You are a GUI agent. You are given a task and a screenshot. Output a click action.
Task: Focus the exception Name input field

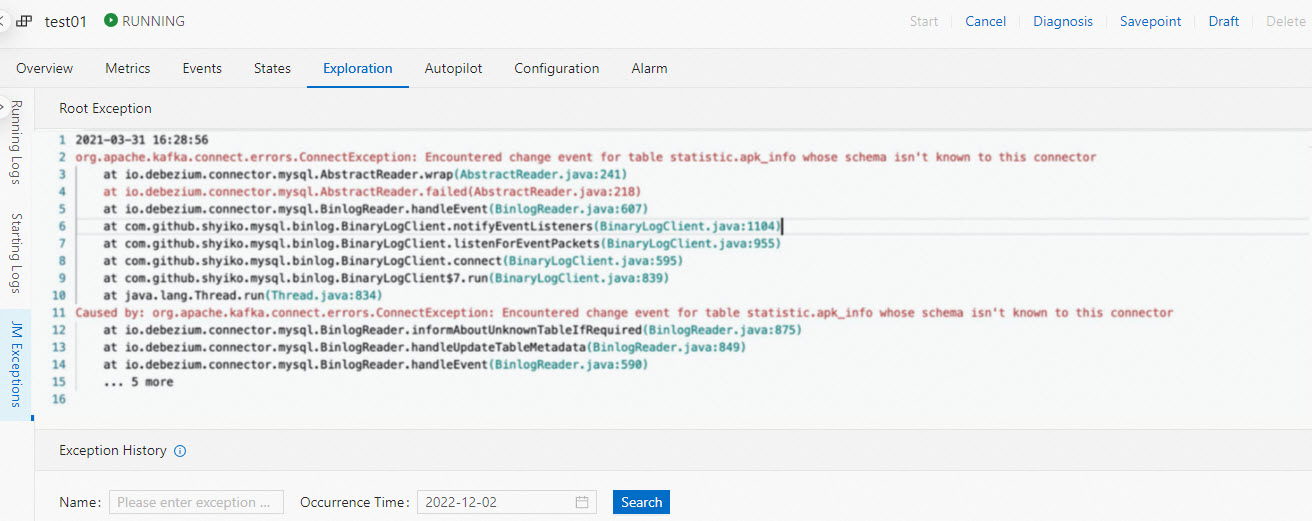[196, 502]
